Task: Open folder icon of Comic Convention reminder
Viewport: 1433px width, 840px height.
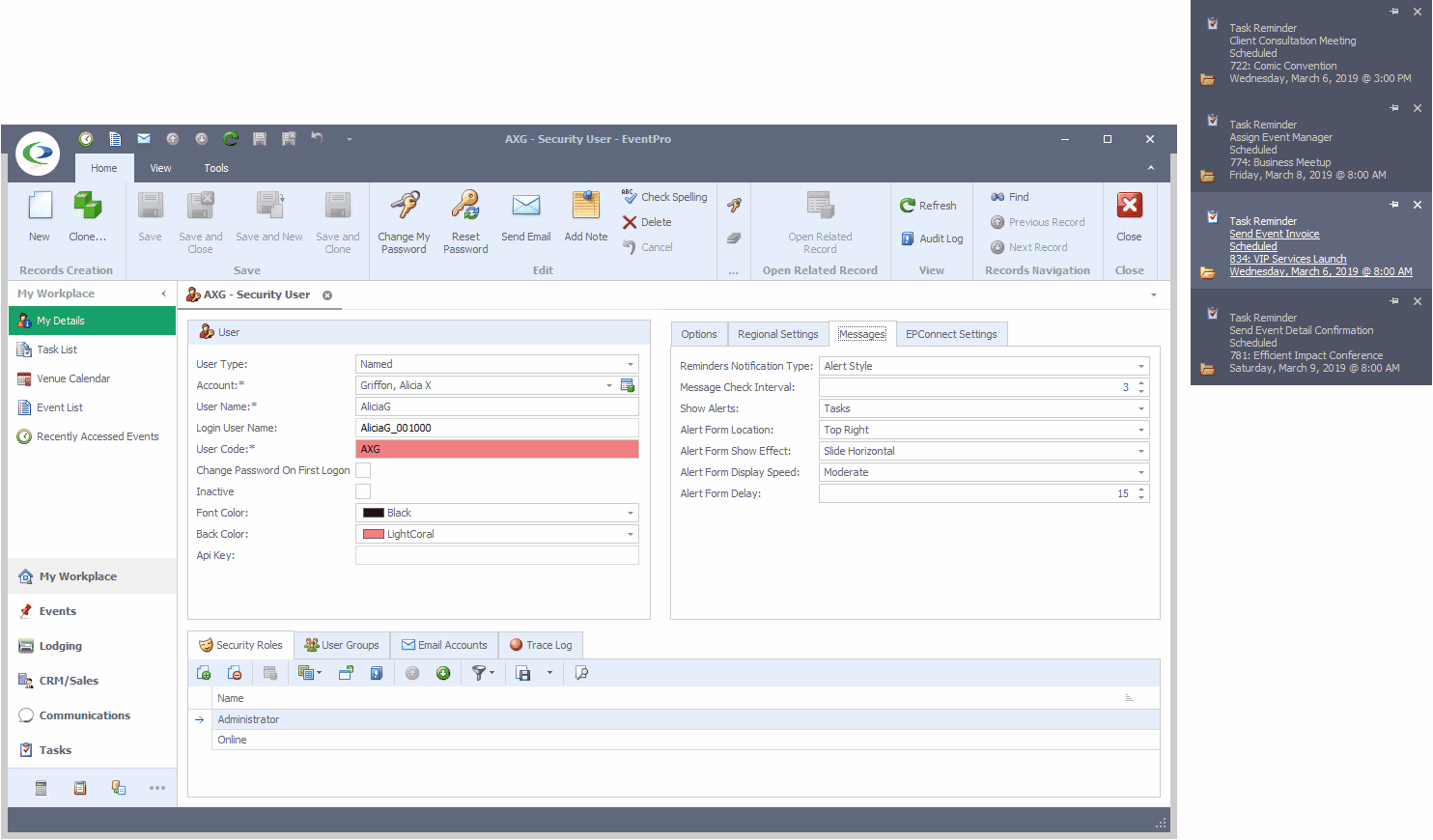Action: pos(1207,79)
